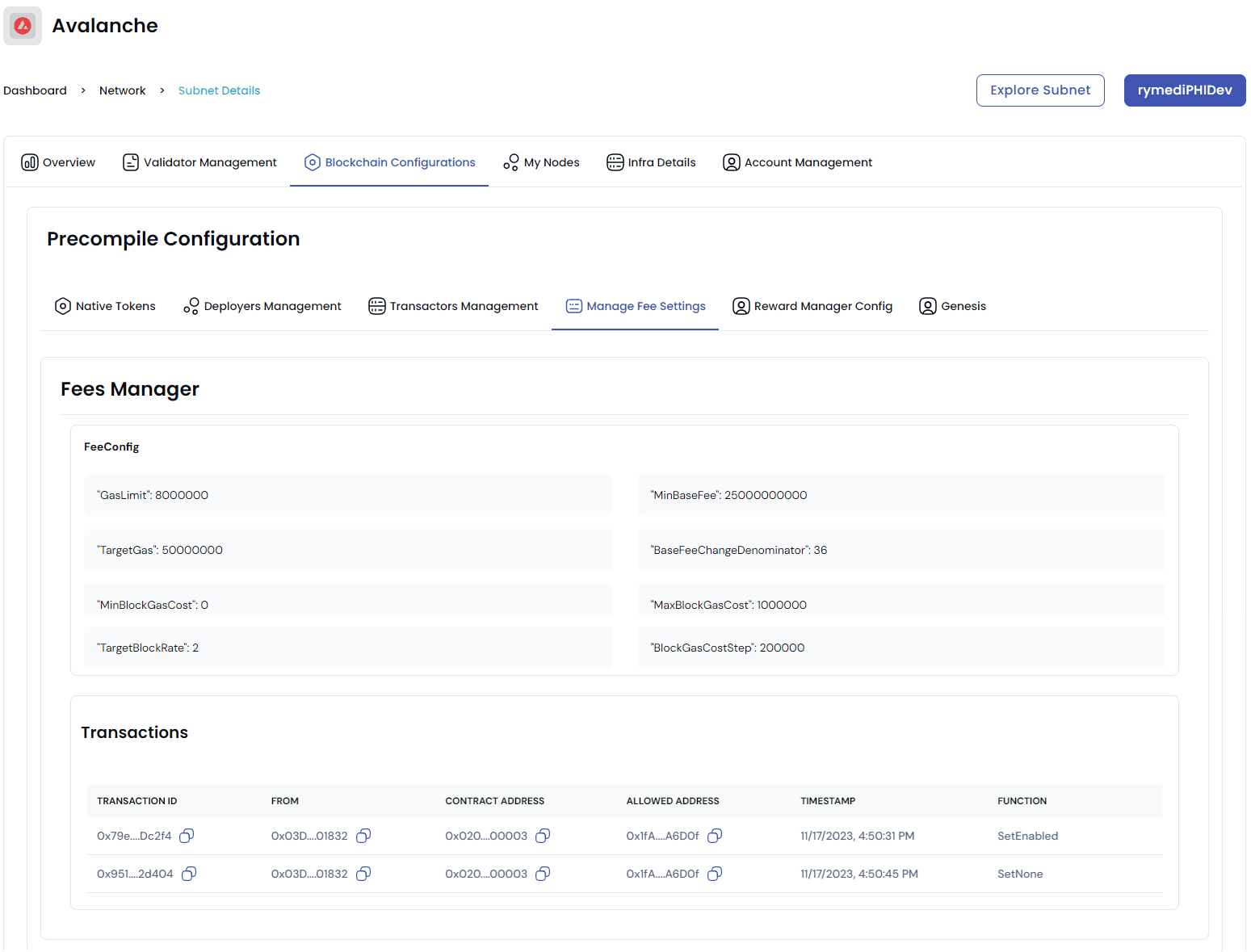Click the ALLOWED ADDRESS column header
The image size is (1251, 952).
tap(673, 801)
